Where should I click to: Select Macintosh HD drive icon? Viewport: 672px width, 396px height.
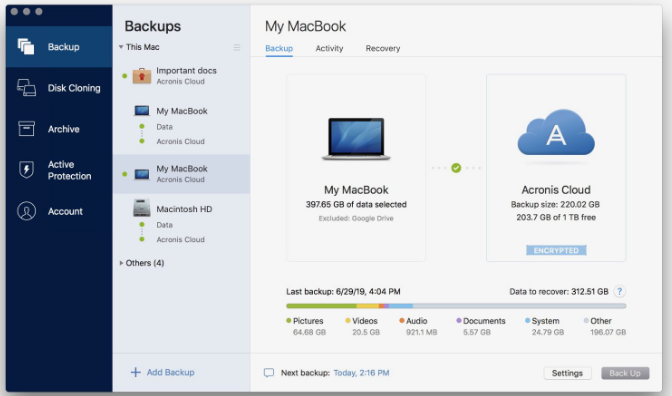click(141, 208)
